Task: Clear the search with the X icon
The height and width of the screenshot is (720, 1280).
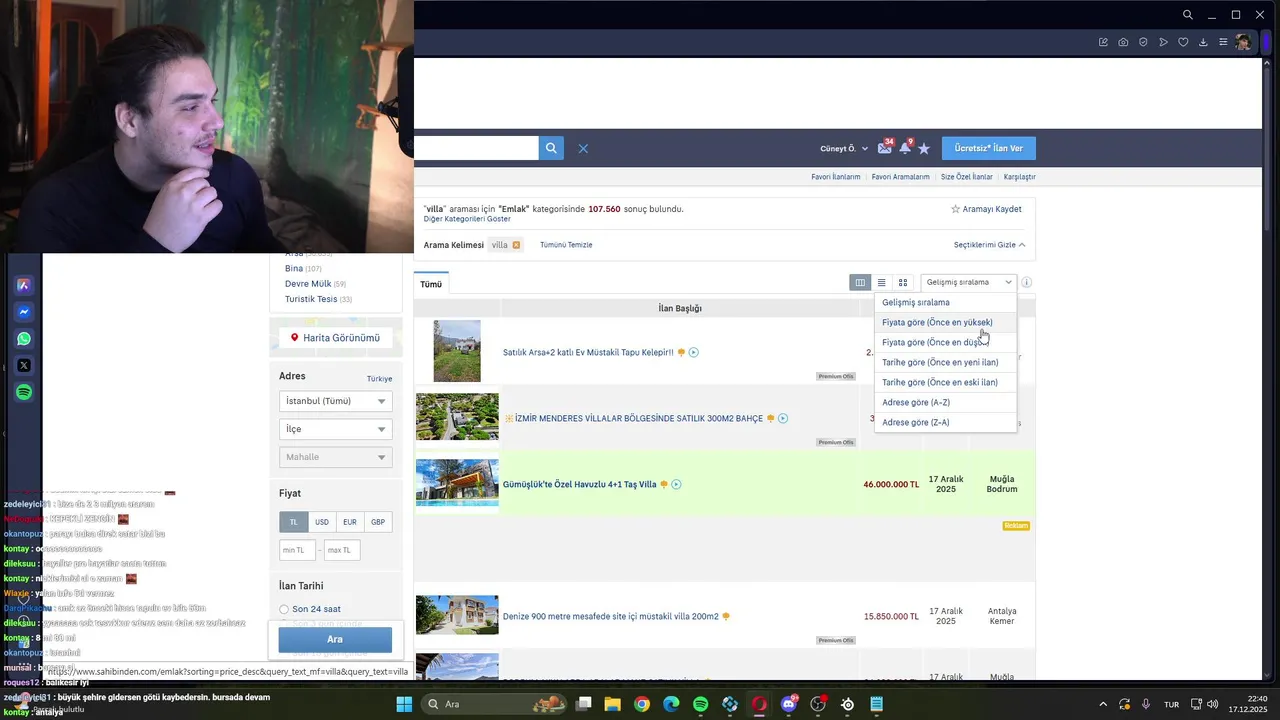Action: coord(583,148)
